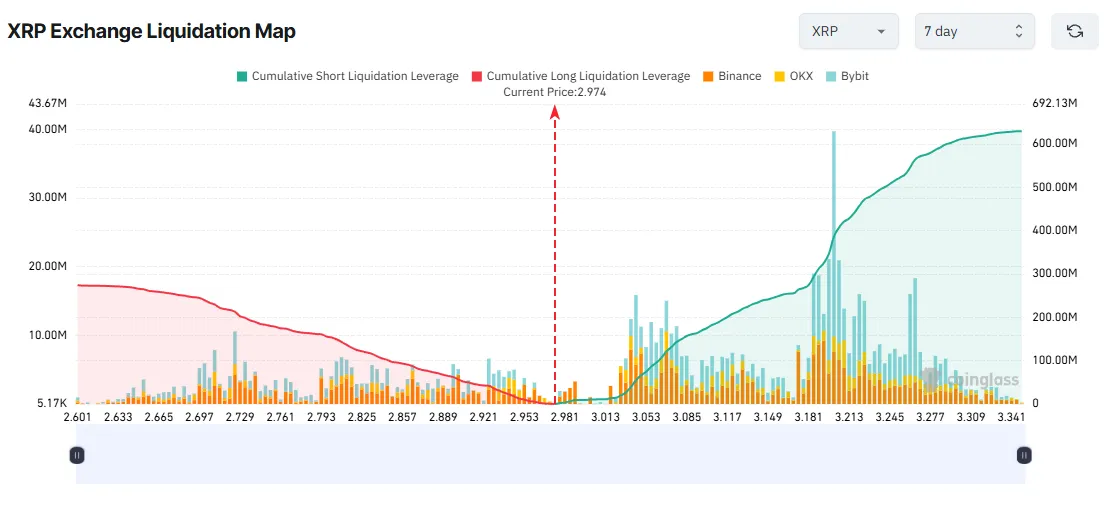Click the 2.981 x-axis price label
The image size is (1104, 509).
coord(566,417)
